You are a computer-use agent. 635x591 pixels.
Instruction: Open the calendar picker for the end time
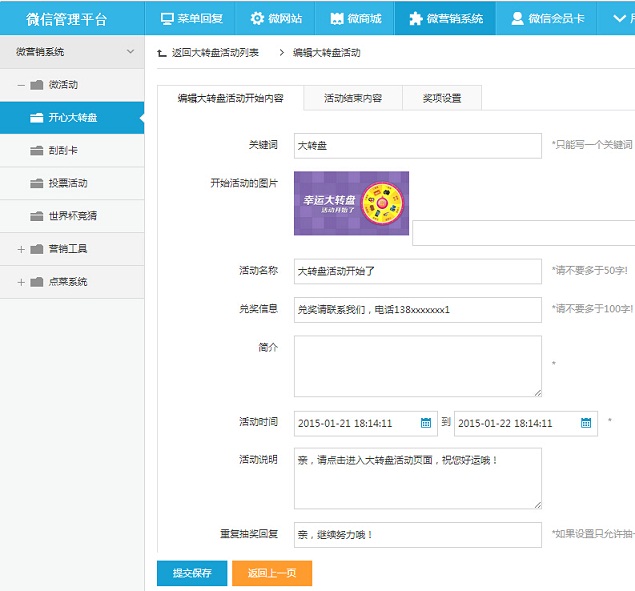tap(586, 423)
